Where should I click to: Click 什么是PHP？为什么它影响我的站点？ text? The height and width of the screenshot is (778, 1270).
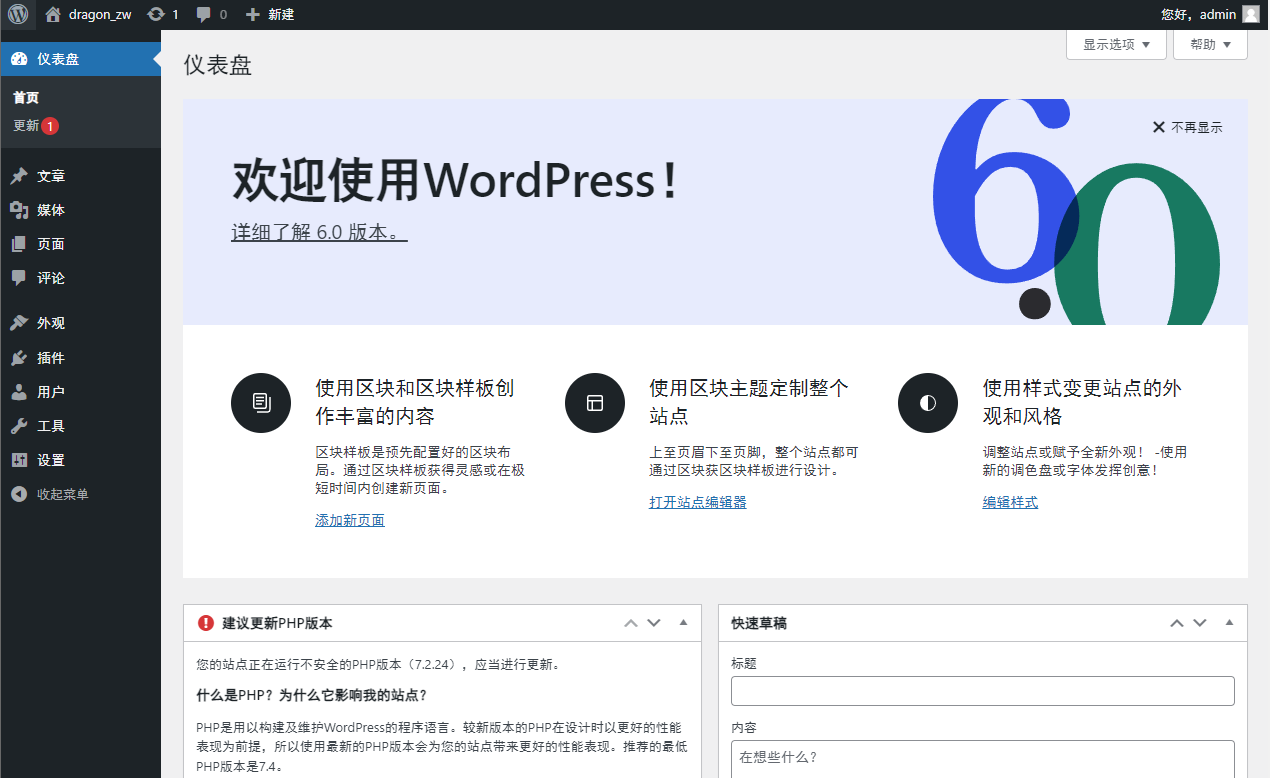[x=312, y=695]
